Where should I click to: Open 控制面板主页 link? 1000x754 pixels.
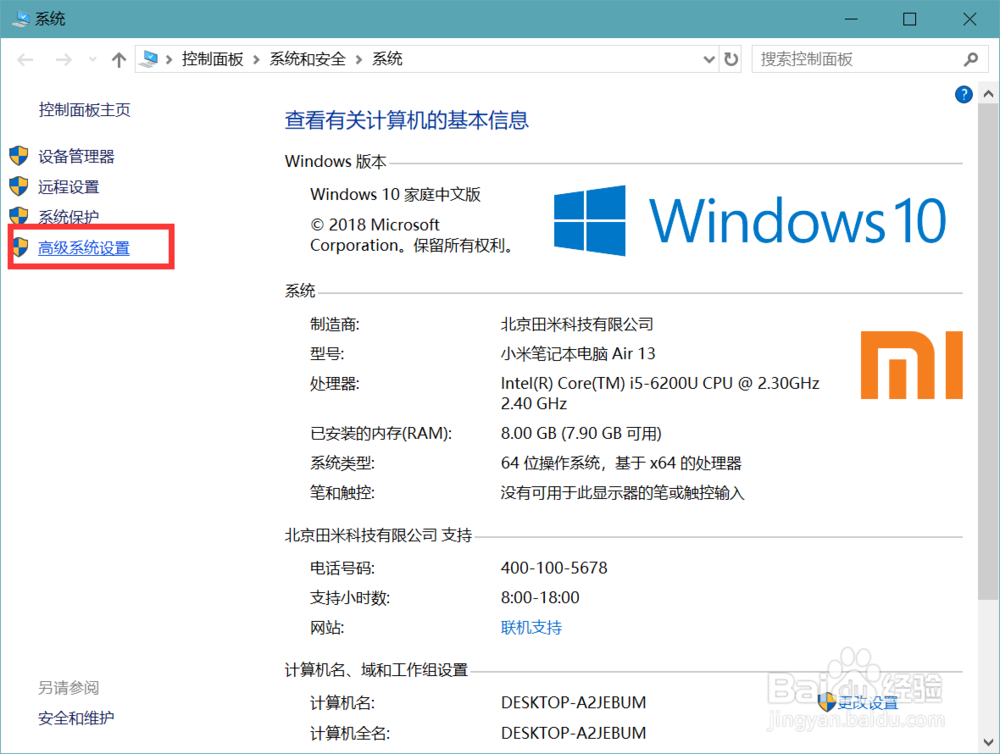coord(84,110)
